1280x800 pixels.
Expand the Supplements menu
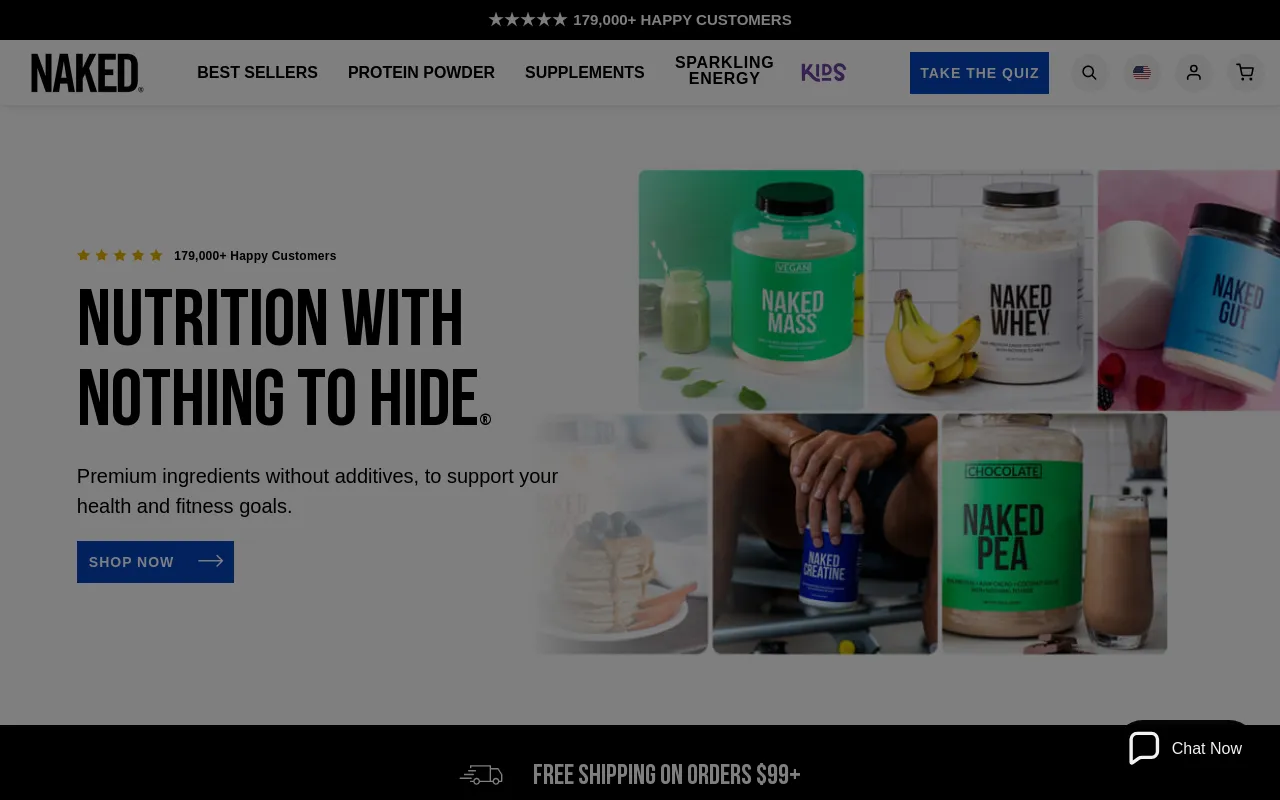click(x=585, y=72)
